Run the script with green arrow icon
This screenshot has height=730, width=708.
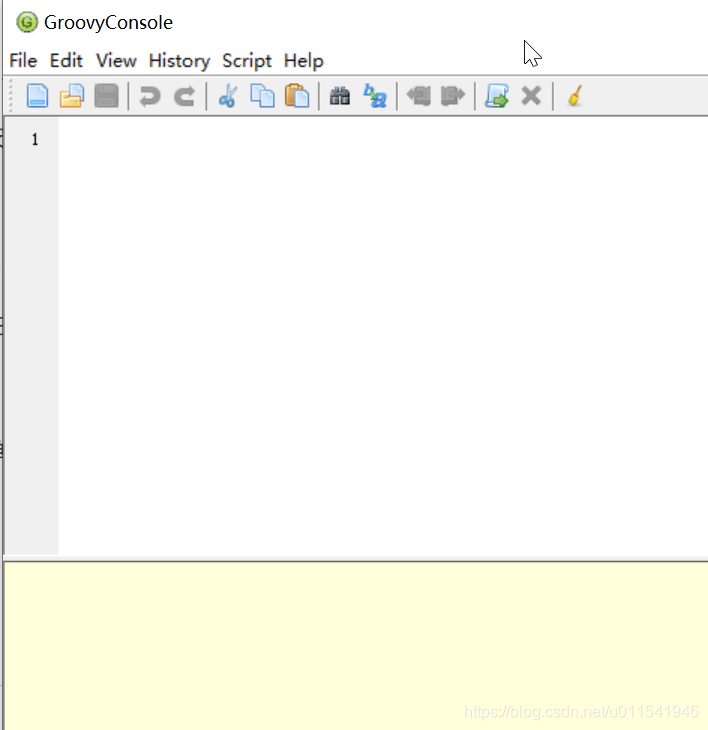point(497,96)
